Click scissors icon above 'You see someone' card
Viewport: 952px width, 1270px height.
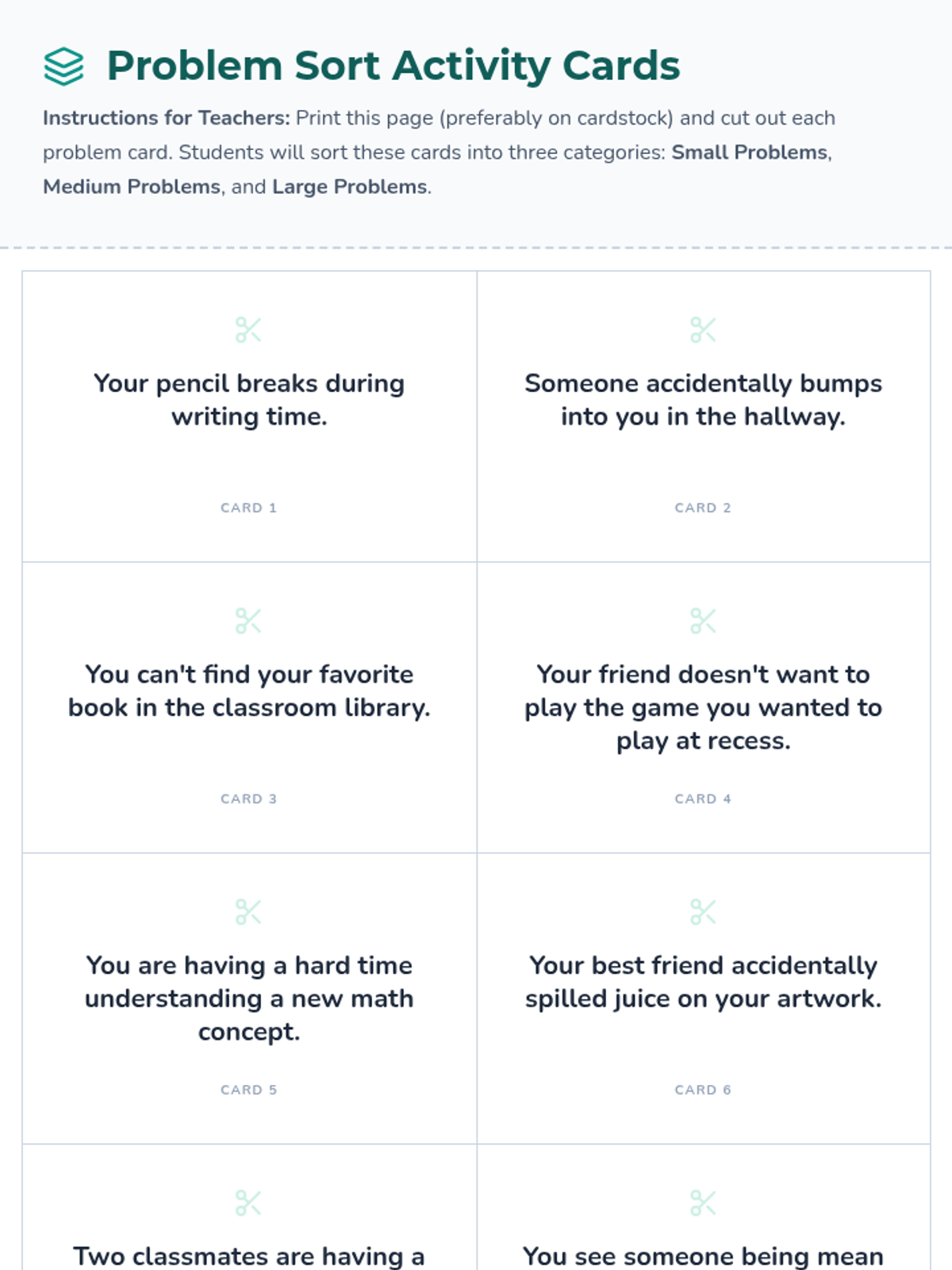(703, 1203)
